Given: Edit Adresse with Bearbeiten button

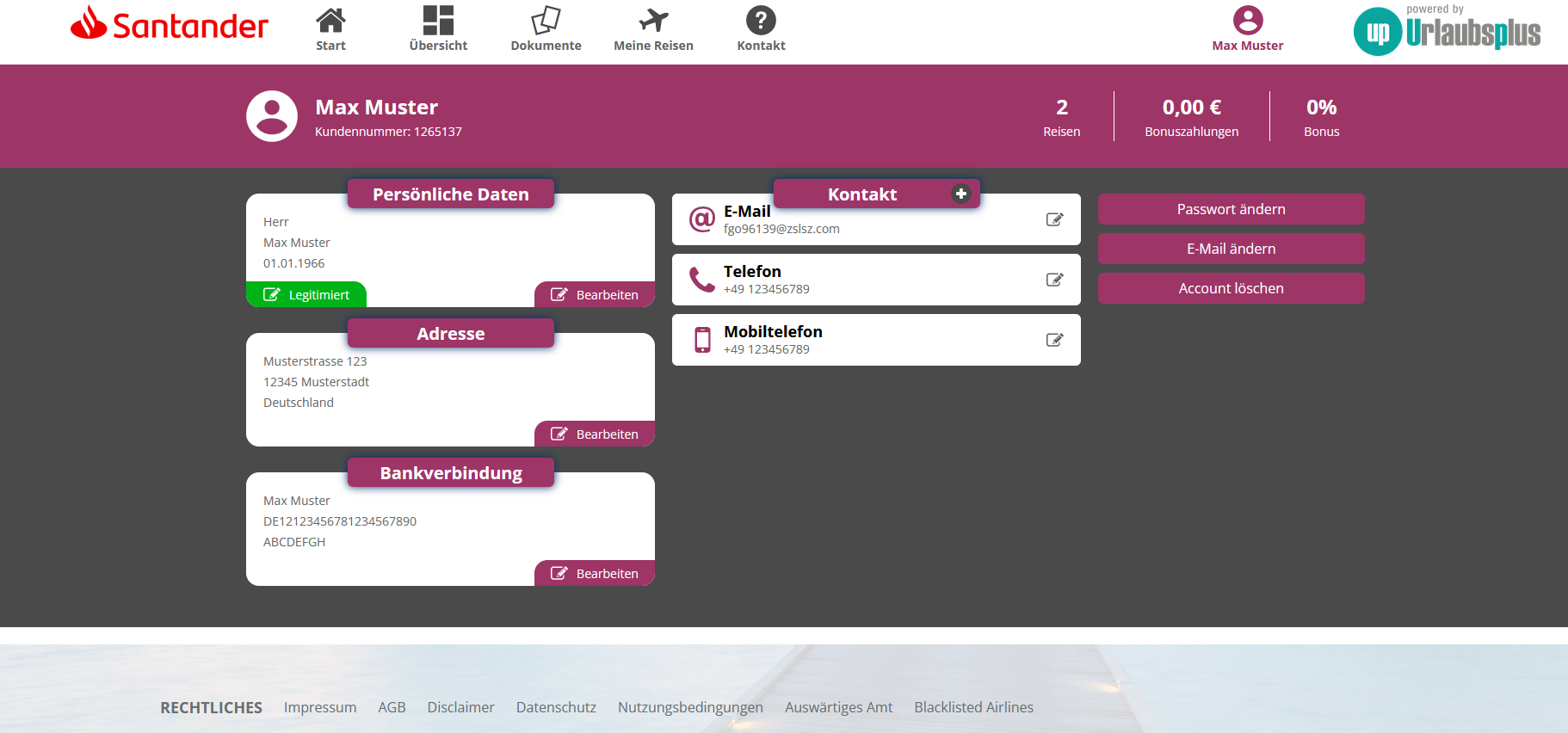Looking at the screenshot, I should [x=595, y=434].
